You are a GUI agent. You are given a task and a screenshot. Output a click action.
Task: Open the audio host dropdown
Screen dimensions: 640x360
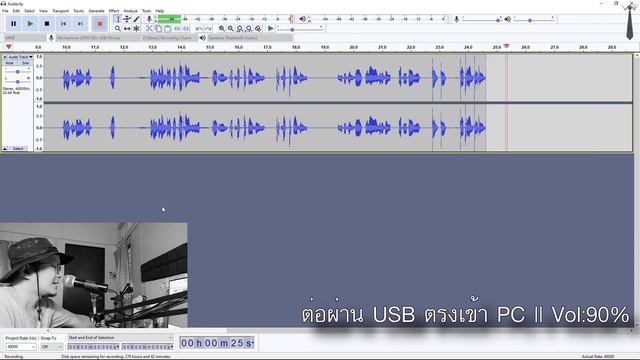point(24,38)
